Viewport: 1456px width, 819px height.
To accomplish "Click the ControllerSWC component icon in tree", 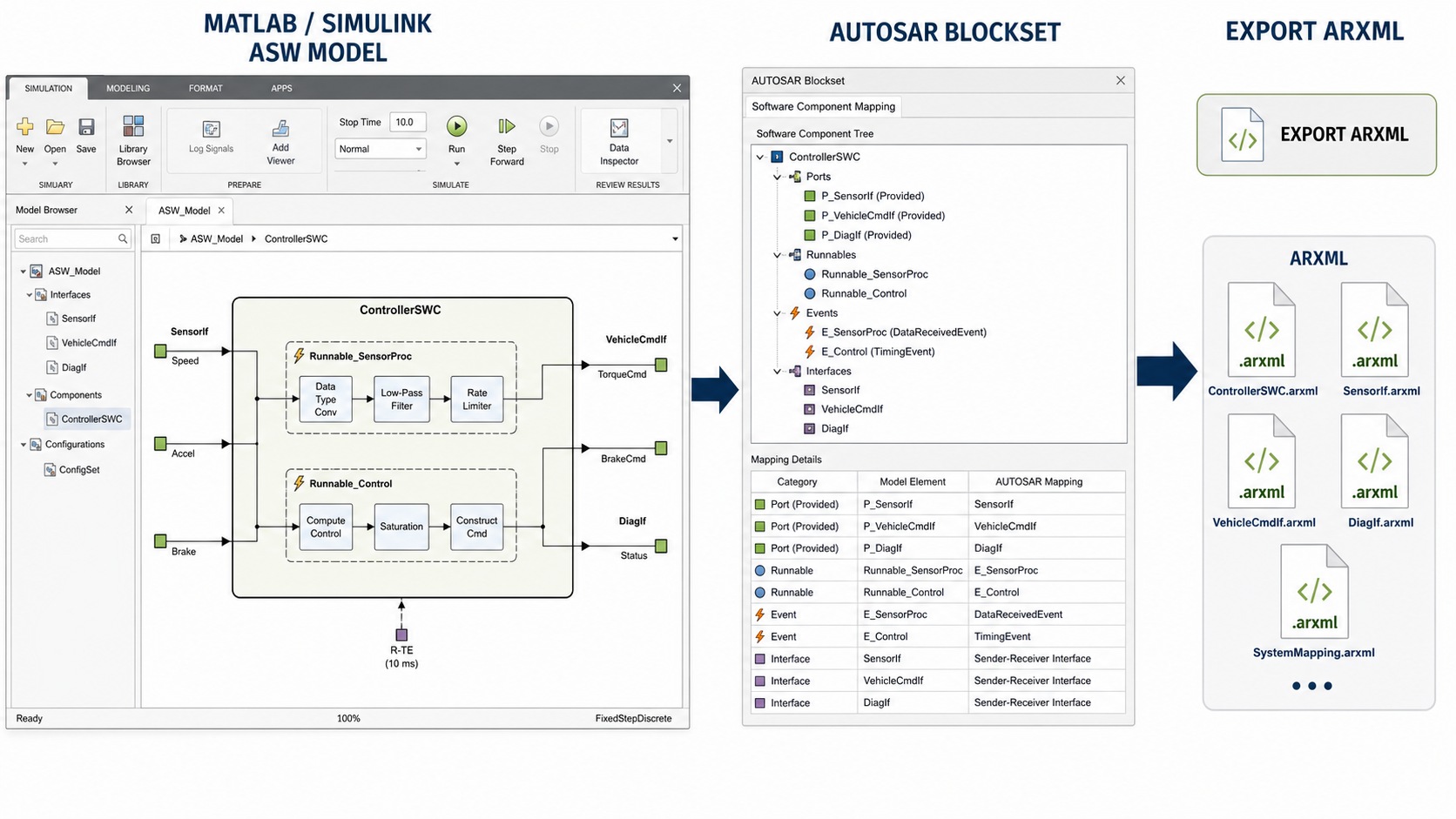I will click(x=52, y=419).
